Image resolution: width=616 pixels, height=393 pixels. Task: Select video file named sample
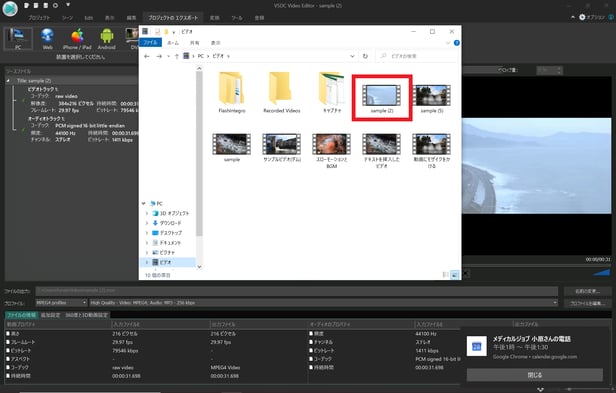[232, 147]
